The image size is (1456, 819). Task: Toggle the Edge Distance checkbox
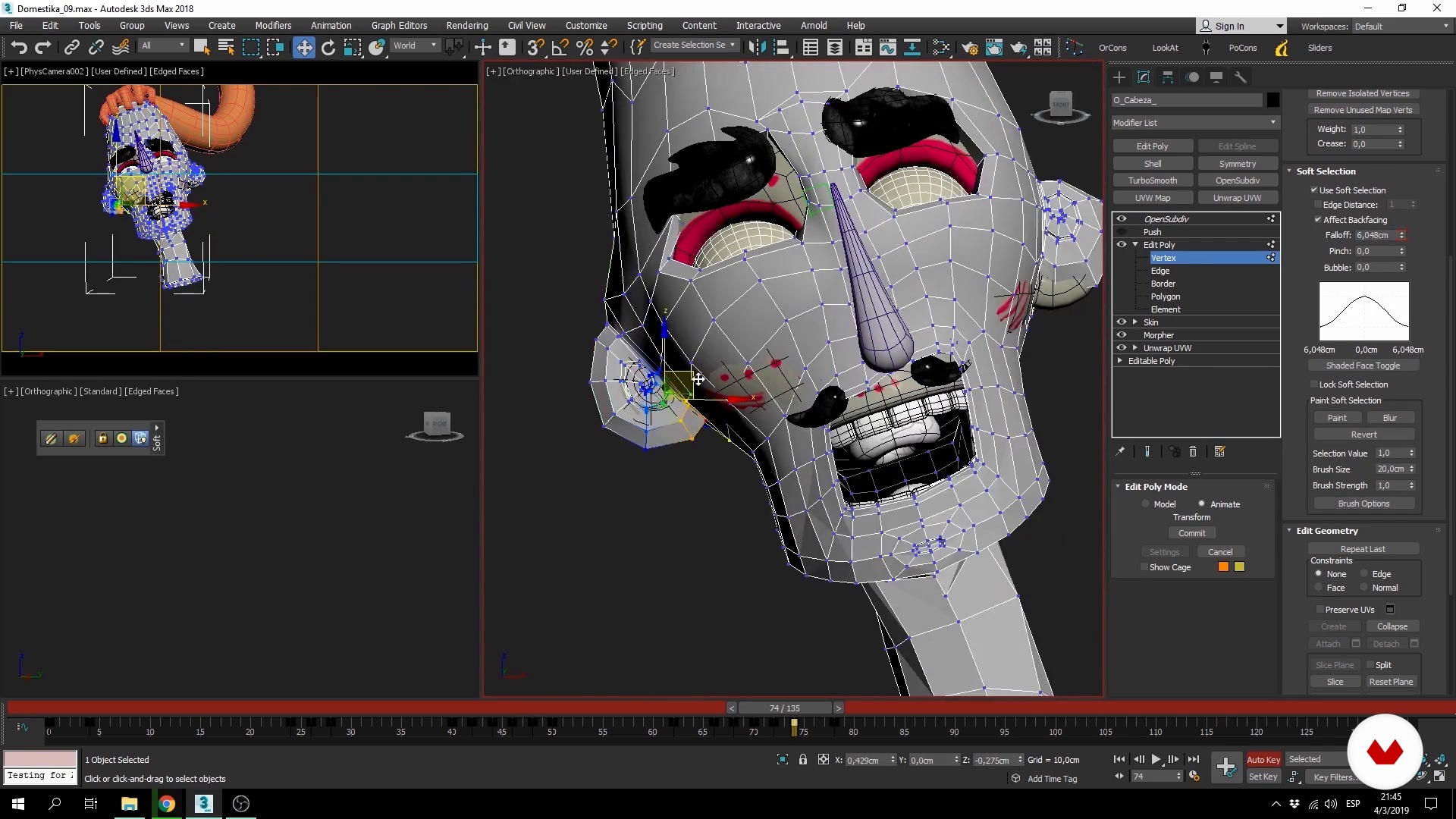click(x=1318, y=205)
